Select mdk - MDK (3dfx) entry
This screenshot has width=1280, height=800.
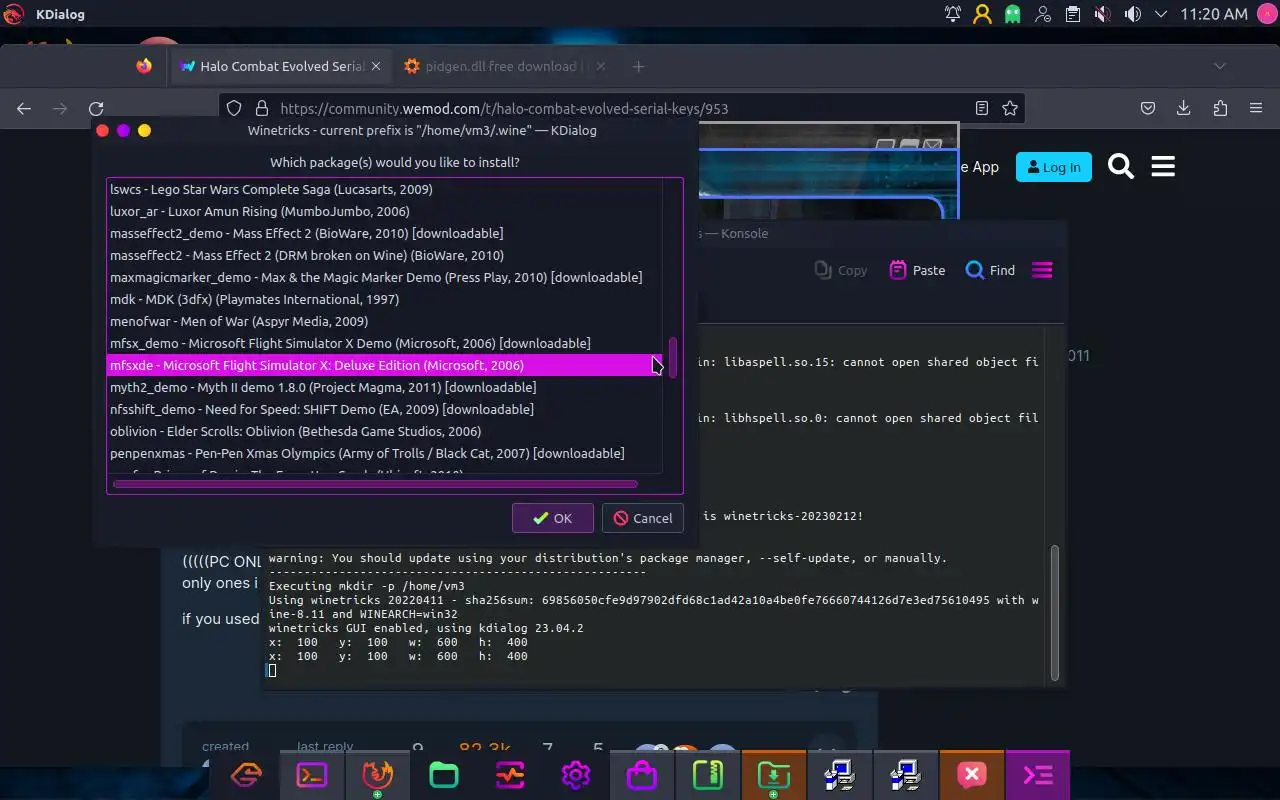(384, 299)
